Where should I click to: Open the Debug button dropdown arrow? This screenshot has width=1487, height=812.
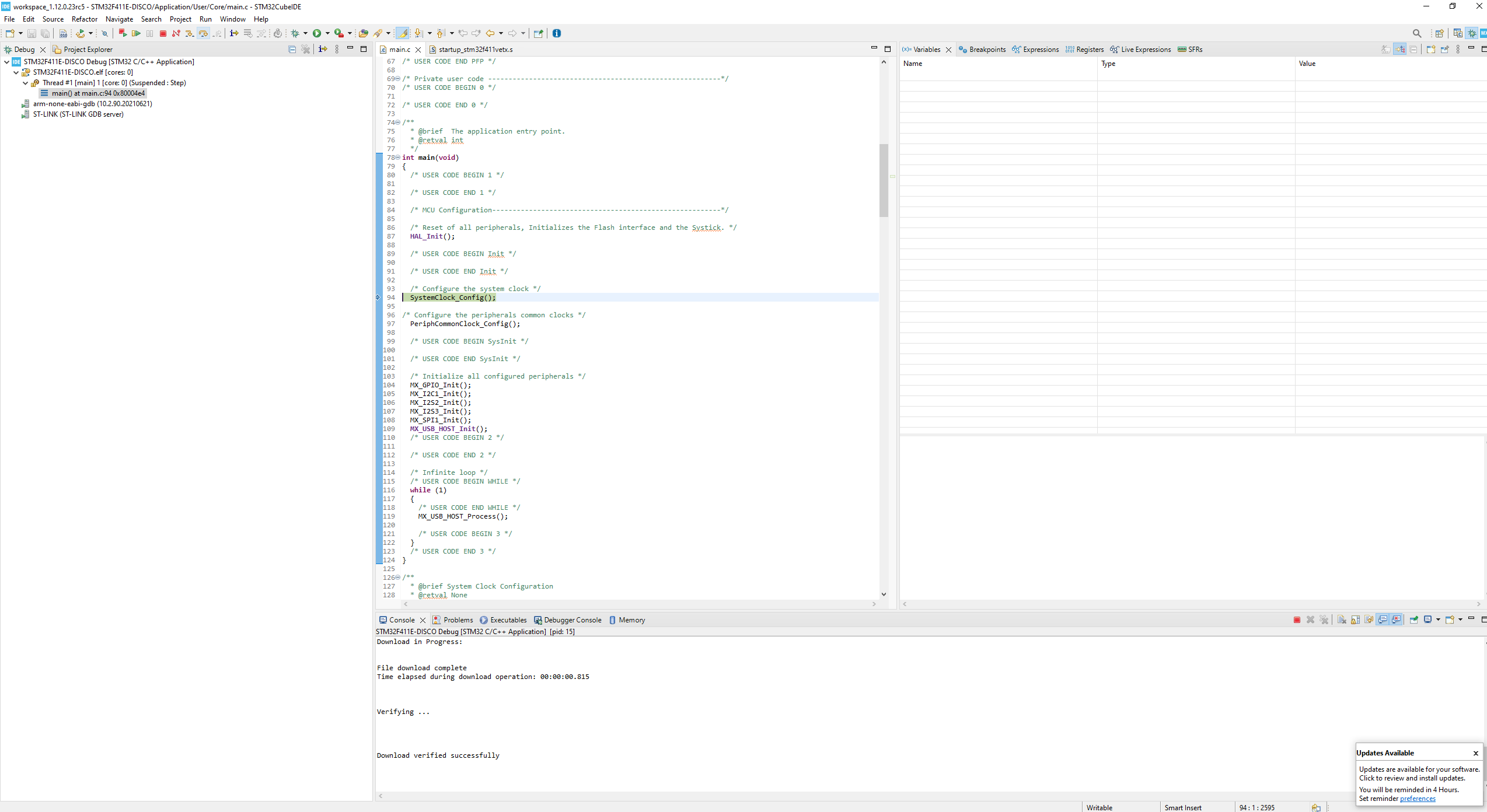(x=305, y=33)
